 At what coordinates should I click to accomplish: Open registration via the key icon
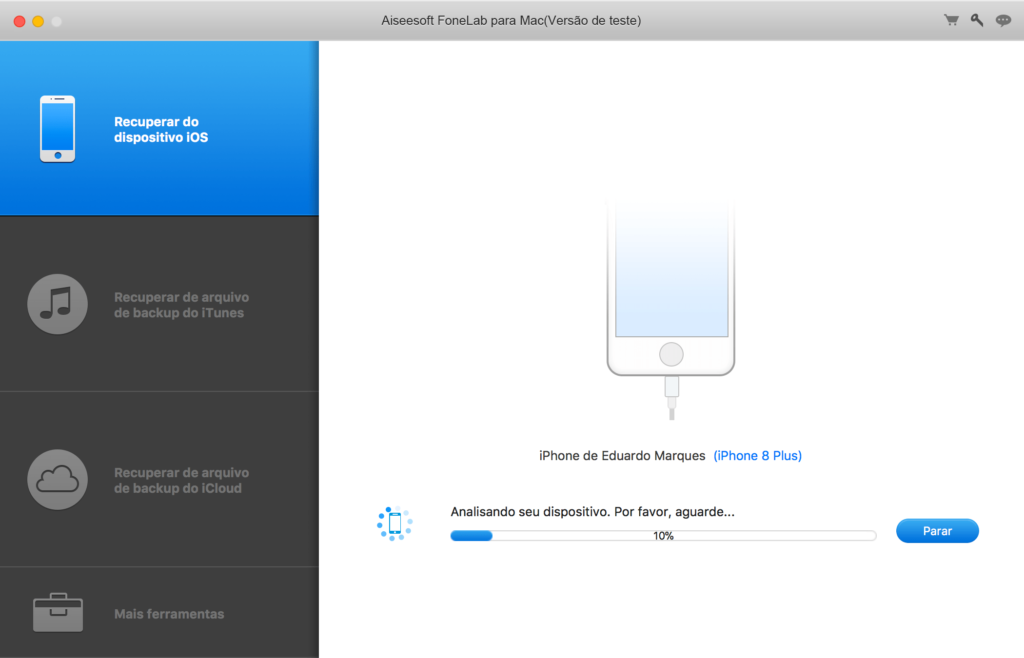(x=977, y=20)
